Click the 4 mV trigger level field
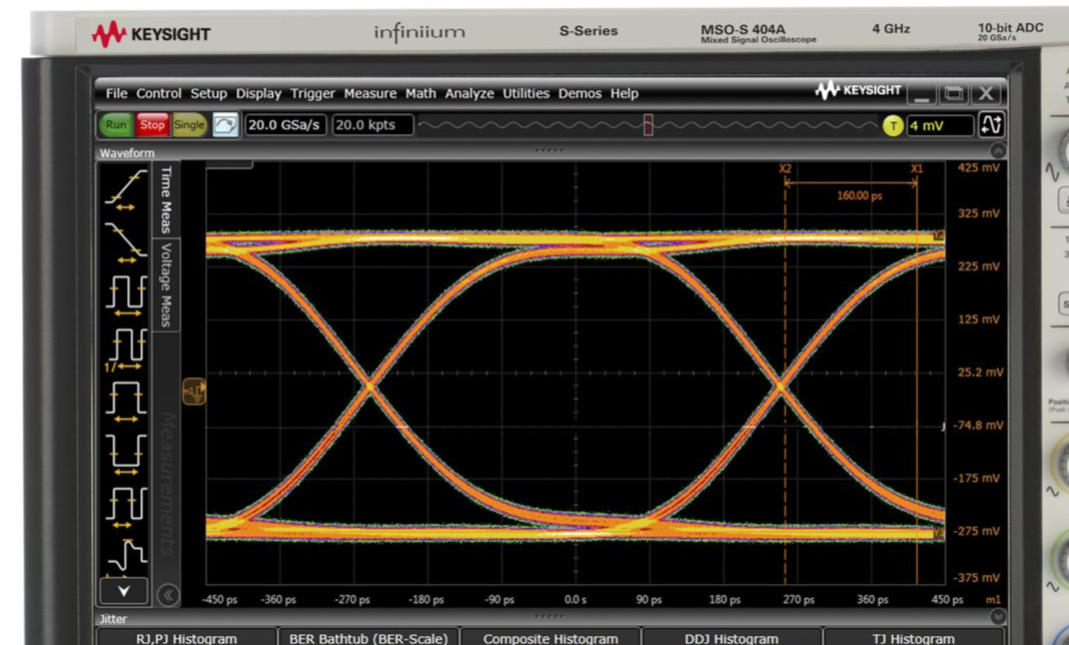Image resolution: width=1069 pixels, height=645 pixels. 939,126
